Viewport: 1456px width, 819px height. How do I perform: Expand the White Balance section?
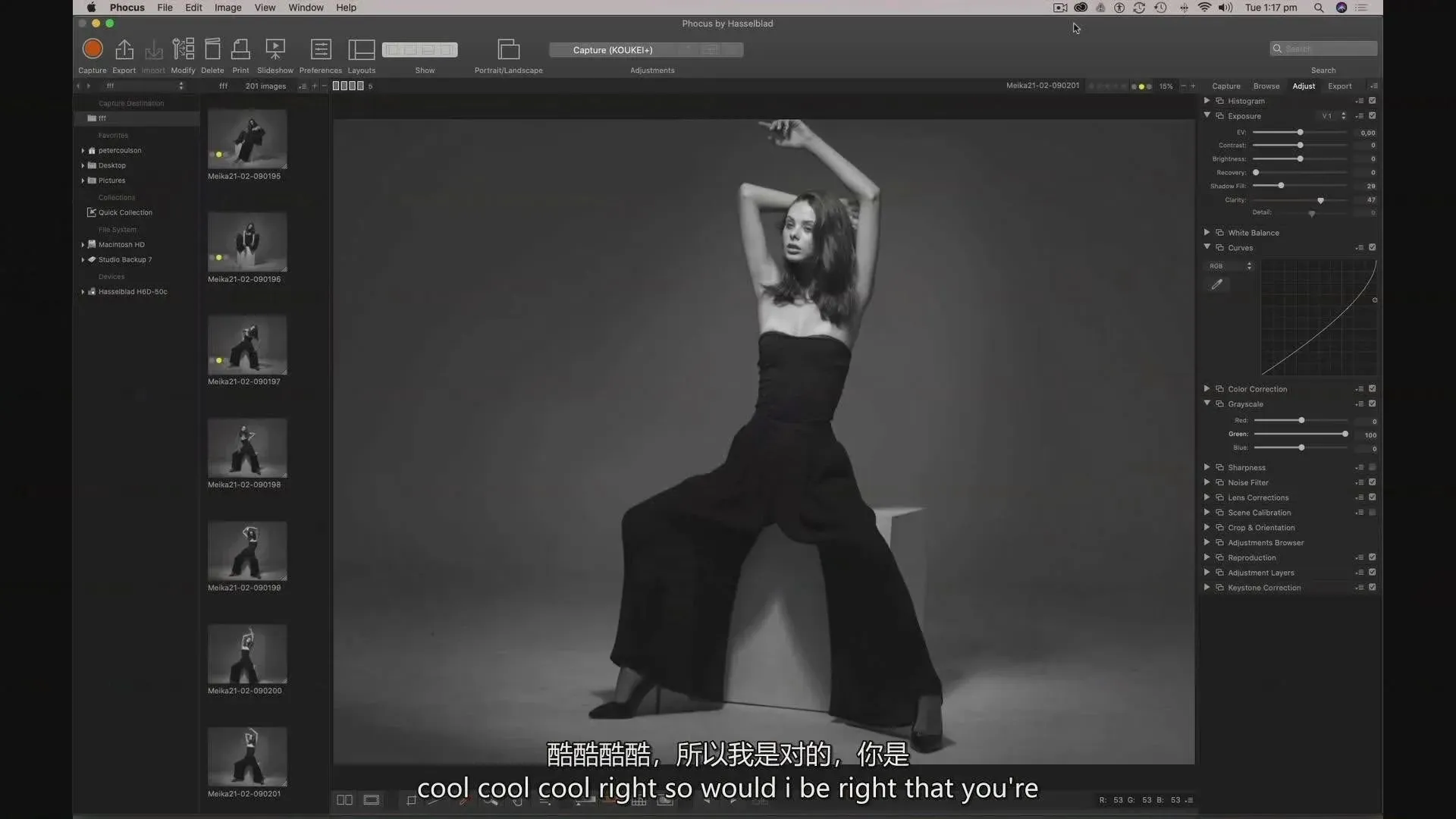click(1207, 233)
